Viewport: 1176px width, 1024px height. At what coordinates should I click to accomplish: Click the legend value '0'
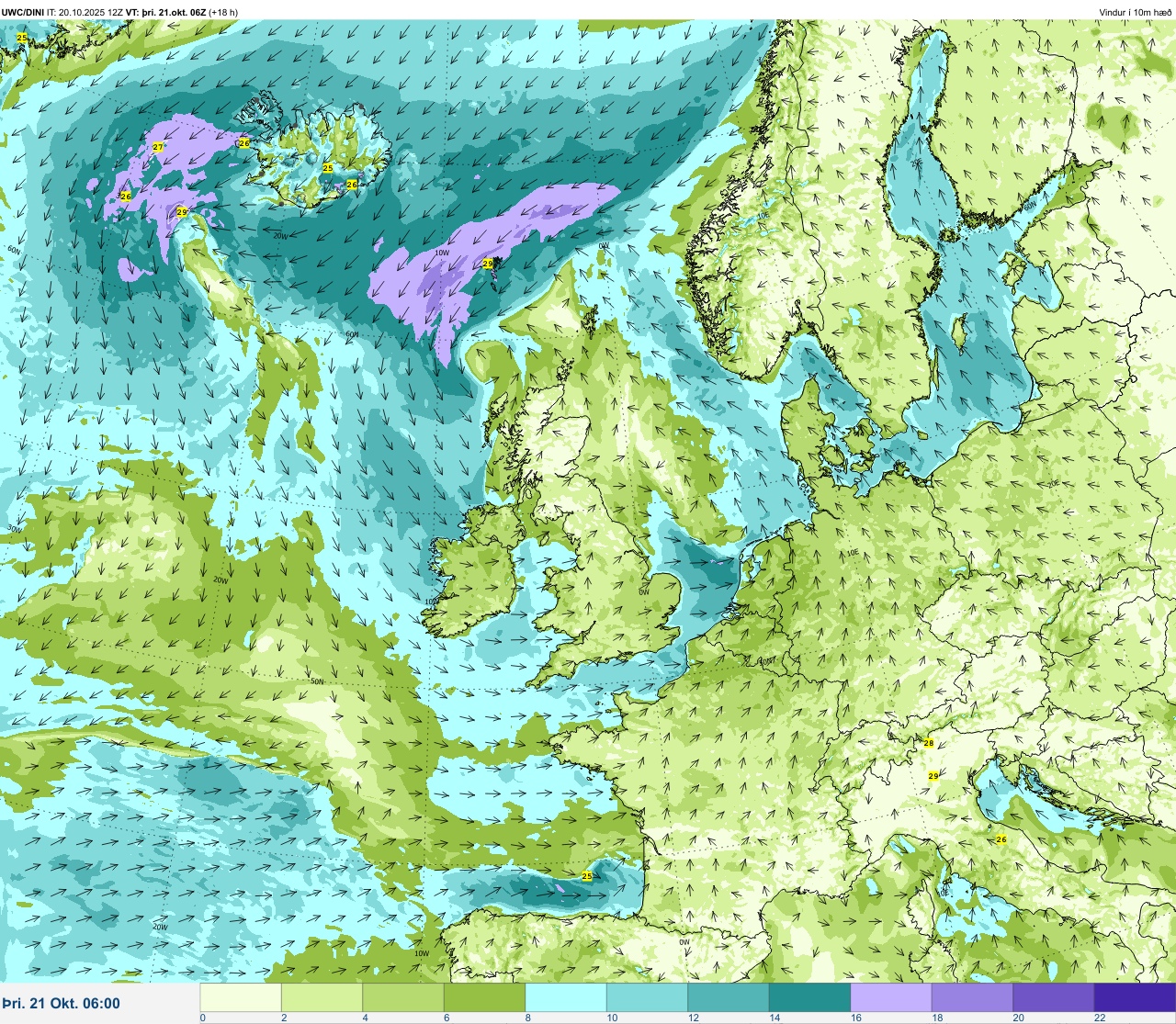202,1018
